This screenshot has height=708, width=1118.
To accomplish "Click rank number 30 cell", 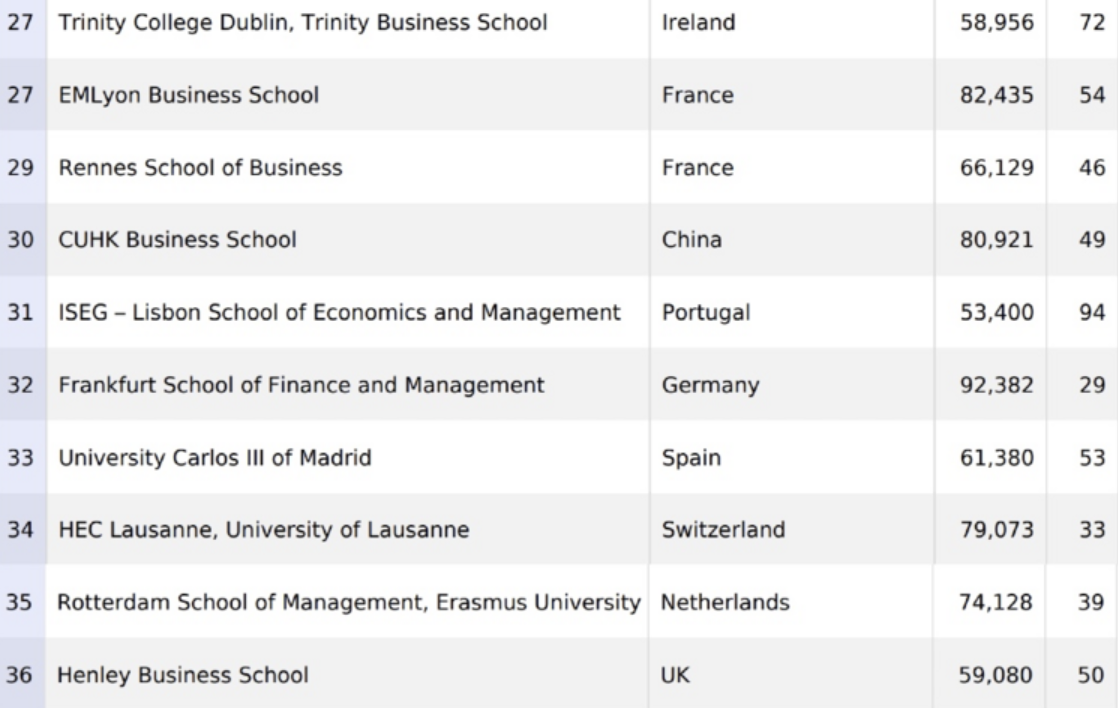I will [20, 240].
